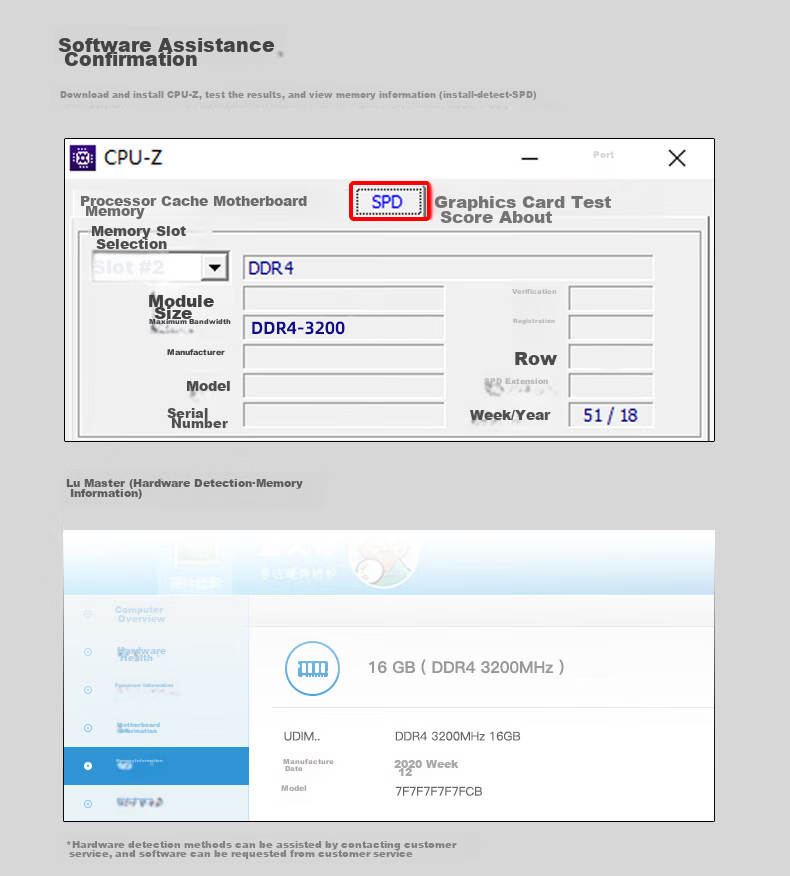Select the model code 7F7F7F7F7FCB
Screen dimensions: 790x876
click(x=439, y=791)
